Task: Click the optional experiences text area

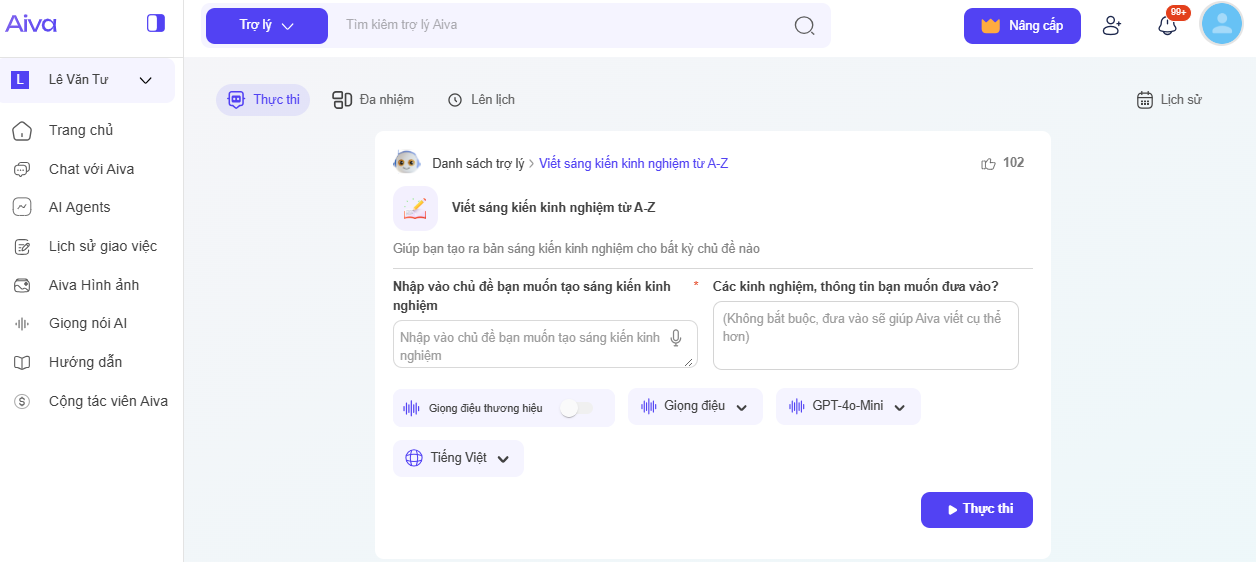Action: point(865,336)
